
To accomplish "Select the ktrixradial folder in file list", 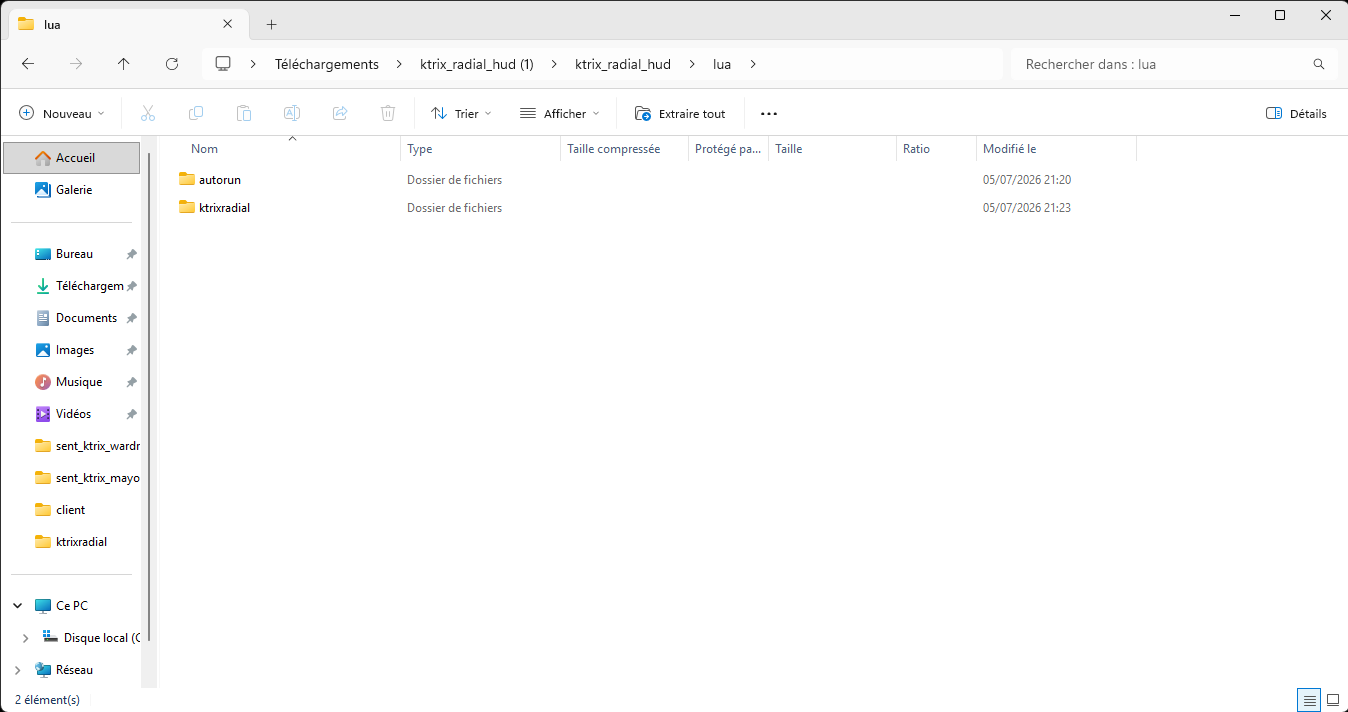I will pos(224,208).
